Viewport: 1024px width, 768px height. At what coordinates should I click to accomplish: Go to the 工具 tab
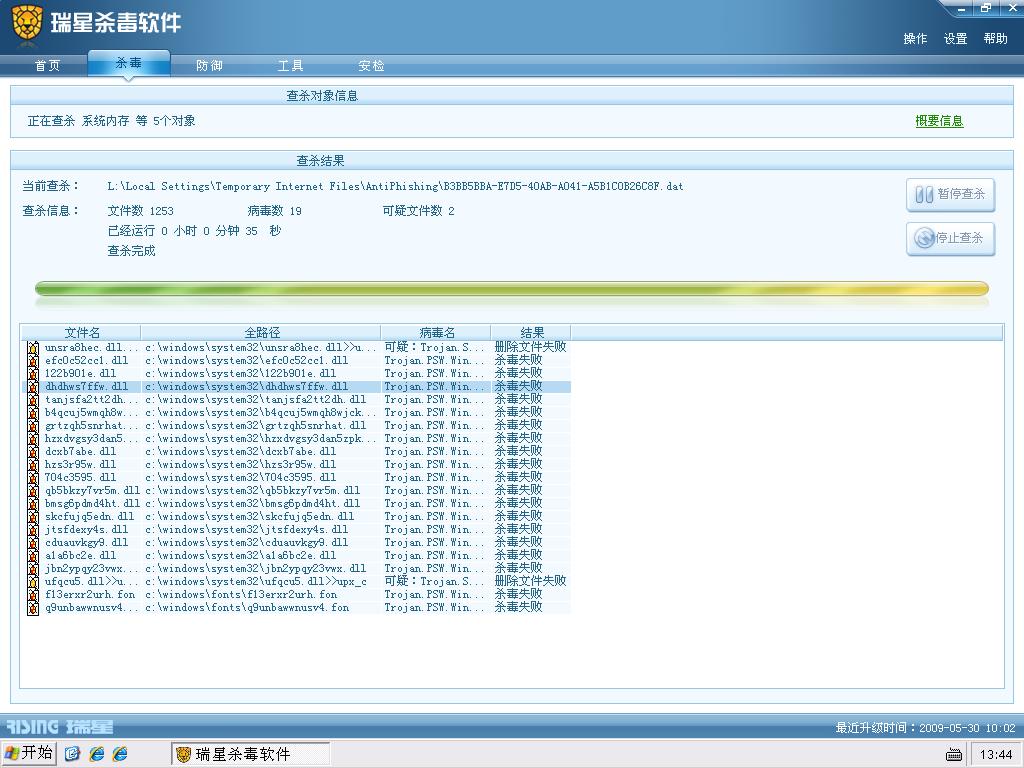tap(291, 65)
